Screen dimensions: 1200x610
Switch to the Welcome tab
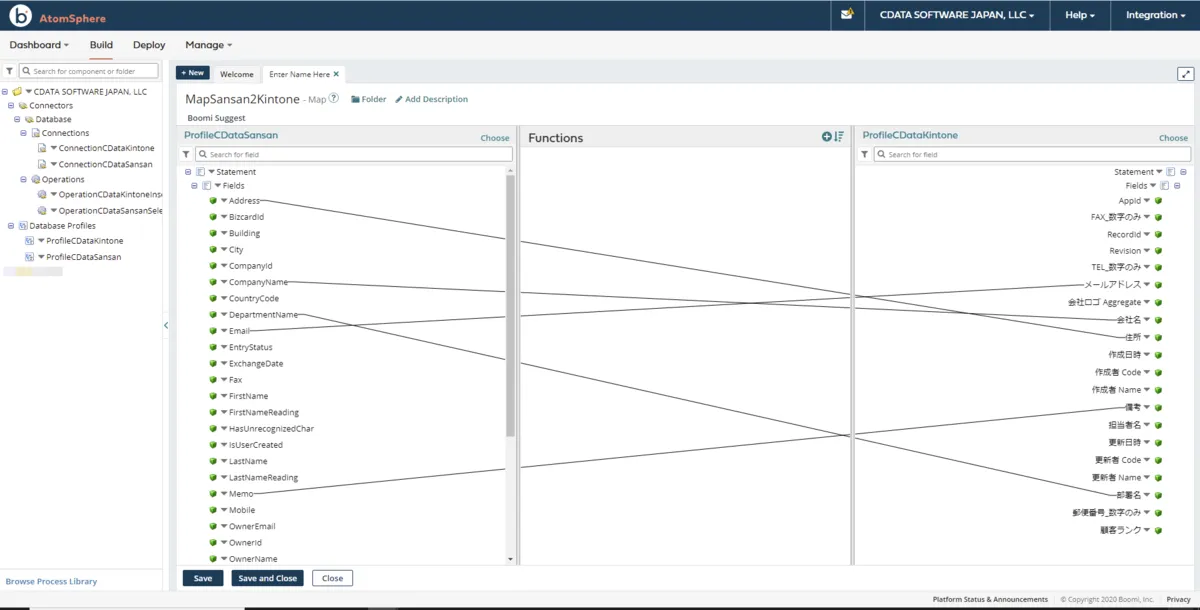[237, 74]
